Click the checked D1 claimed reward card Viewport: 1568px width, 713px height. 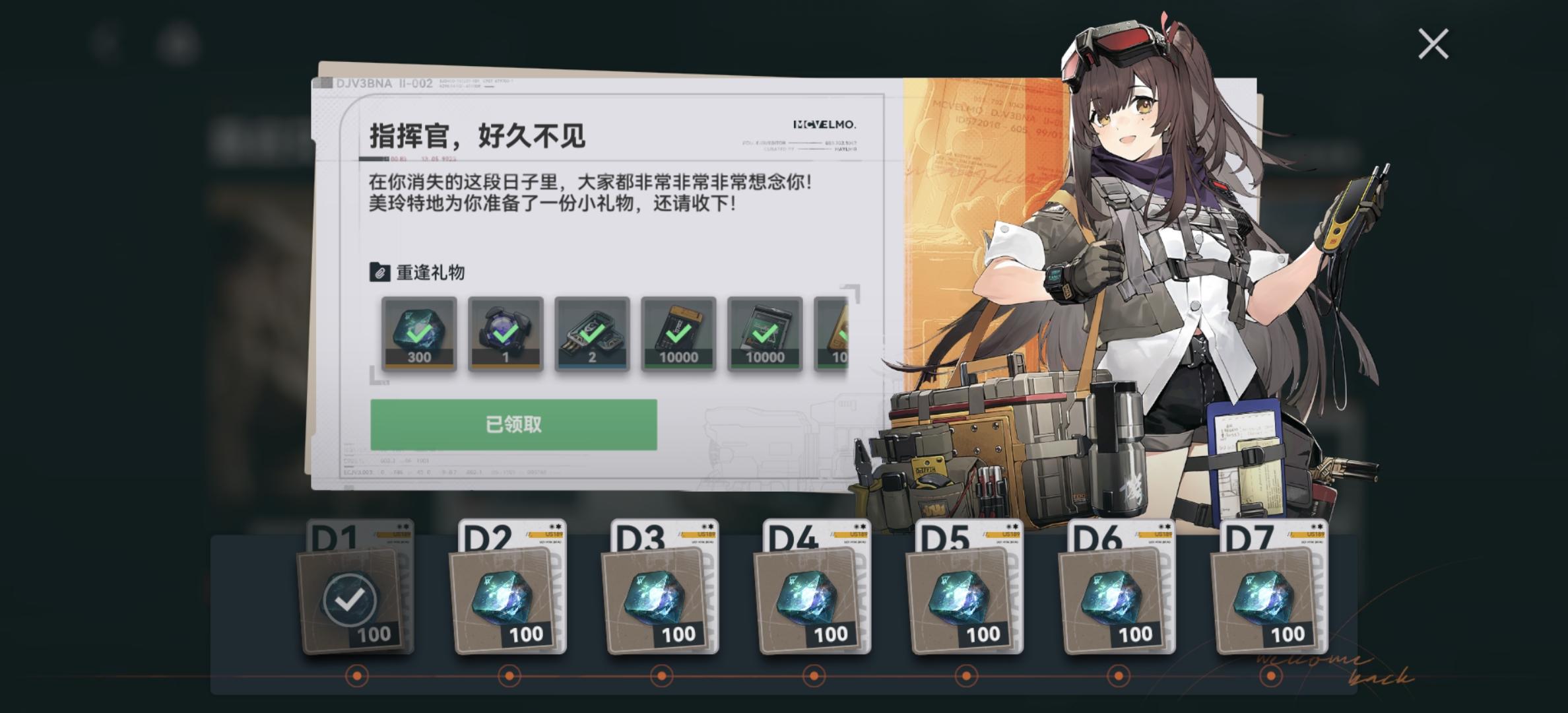pos(356,587)
